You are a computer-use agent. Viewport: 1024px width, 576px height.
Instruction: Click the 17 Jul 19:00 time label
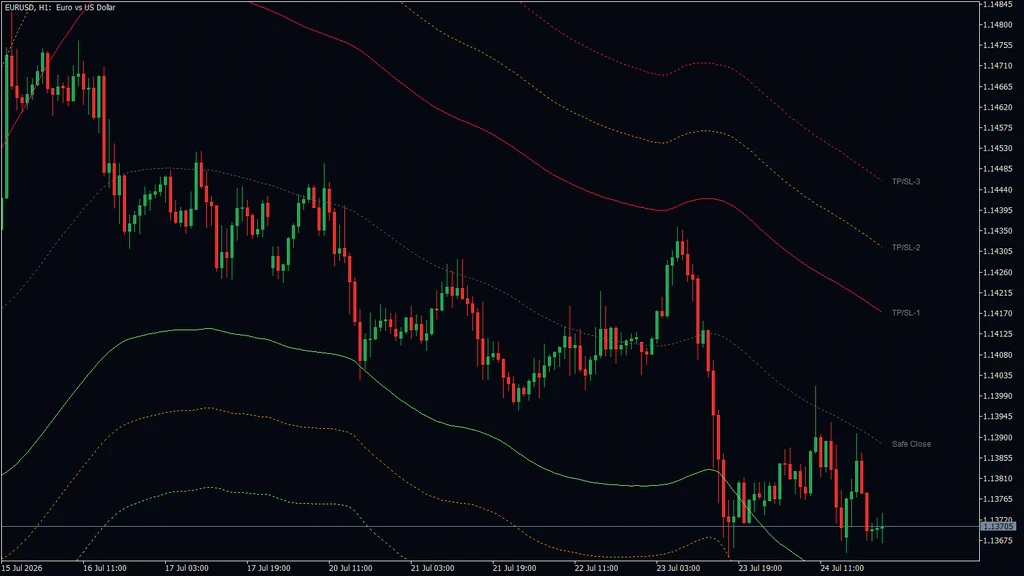[268, 568]
